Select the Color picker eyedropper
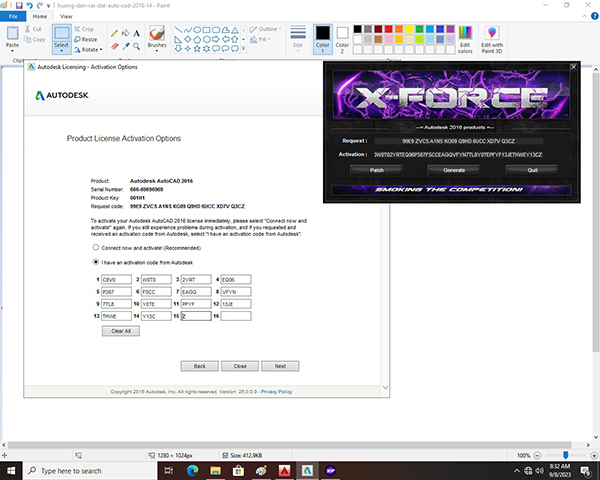 (125, 46)
